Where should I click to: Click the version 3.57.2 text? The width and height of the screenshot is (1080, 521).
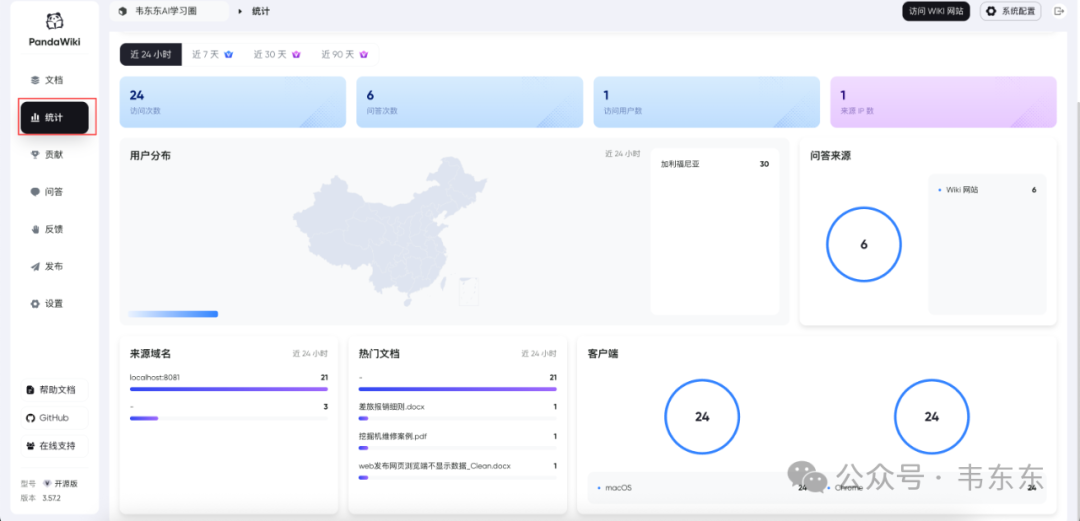(52, 497)
